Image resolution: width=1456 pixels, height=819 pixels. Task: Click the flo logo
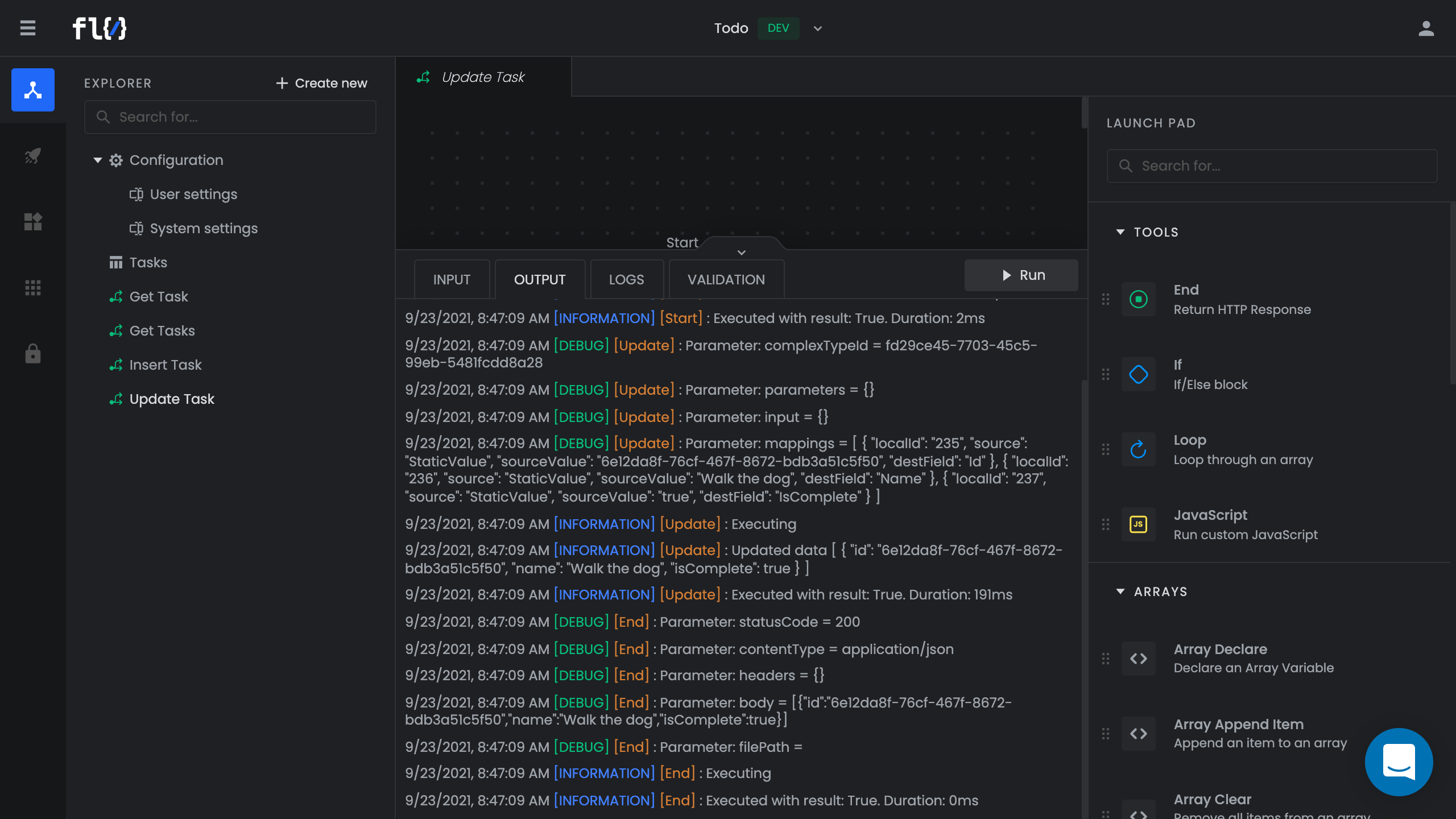pyautogui.click(x=100, y=28)
